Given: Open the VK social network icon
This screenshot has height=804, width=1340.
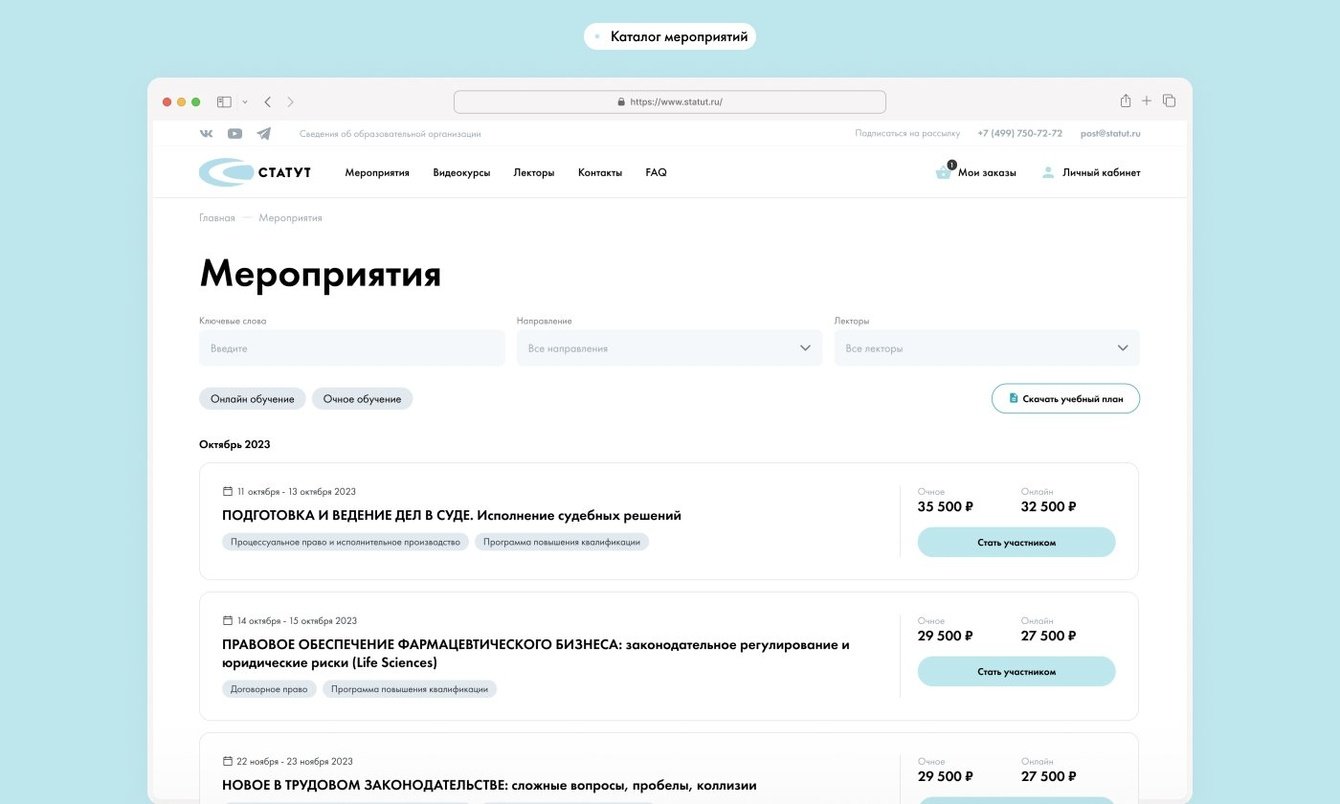Looking at the screenshot, I should [206, 133].
